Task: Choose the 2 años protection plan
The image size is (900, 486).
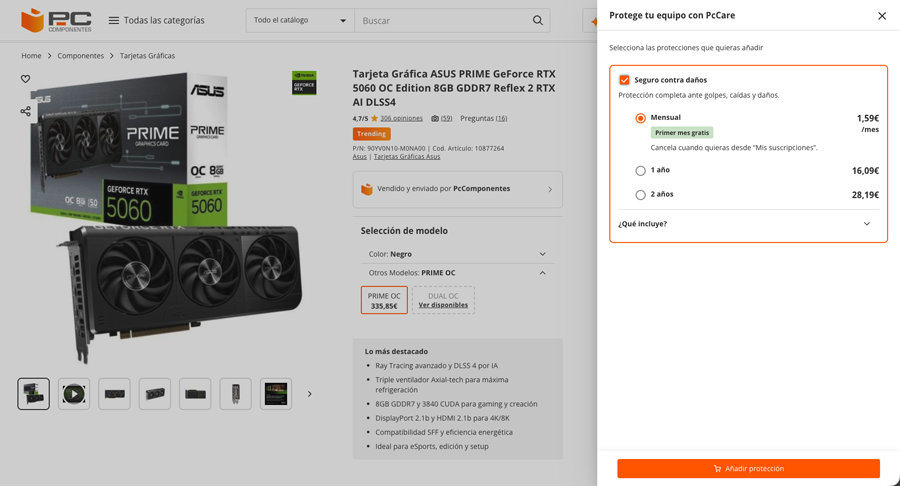Action: (641, 195)
